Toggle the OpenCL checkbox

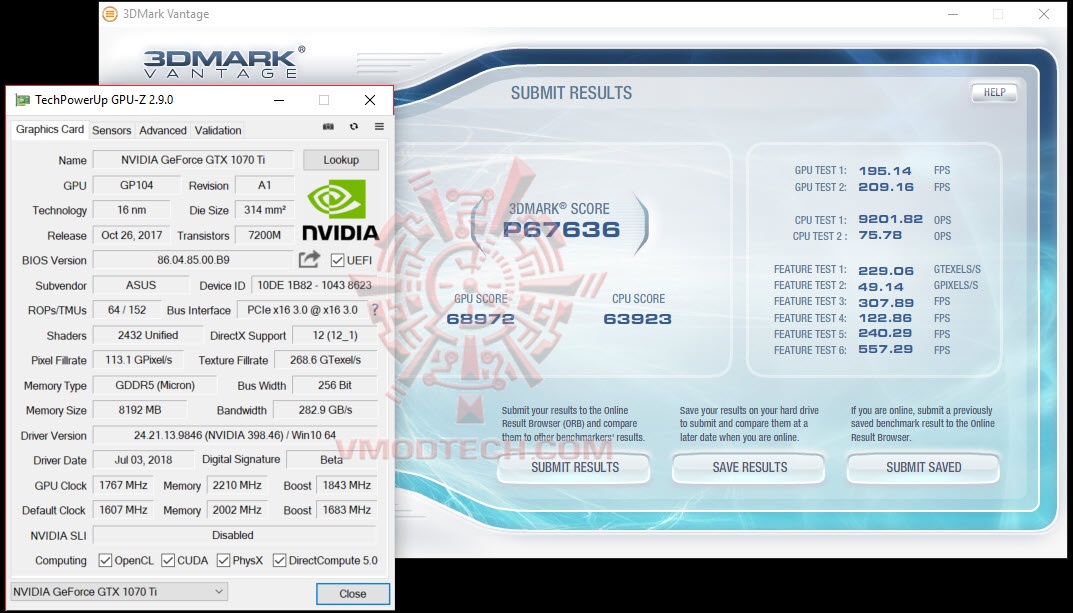(105, 560)
